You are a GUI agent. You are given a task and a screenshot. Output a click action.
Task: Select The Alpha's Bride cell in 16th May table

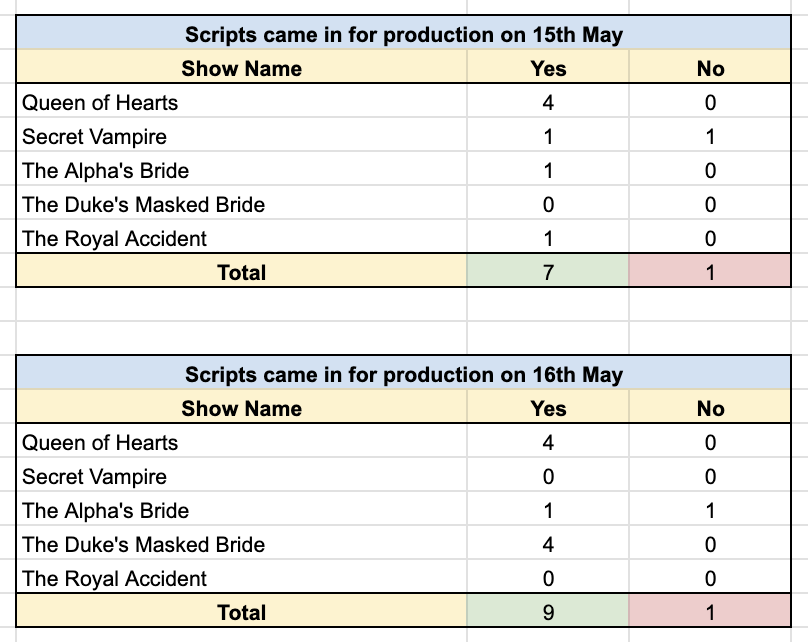242,509
